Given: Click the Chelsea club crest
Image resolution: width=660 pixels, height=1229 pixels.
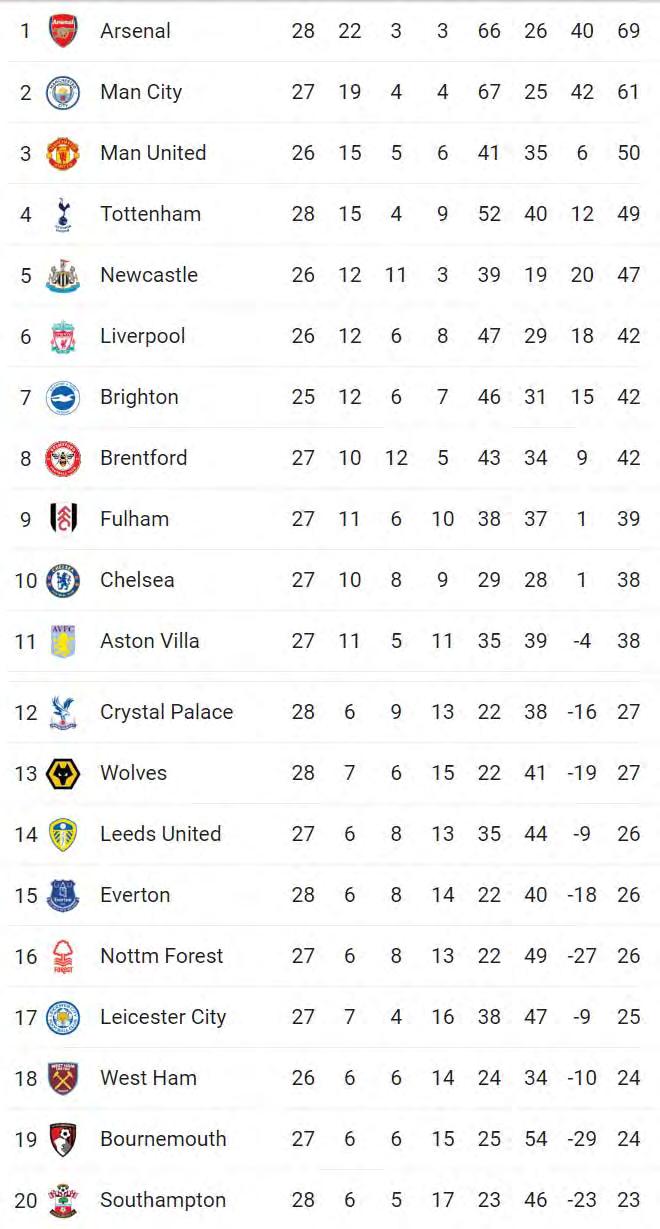Looking at the screenshot, I should coord(63,580).
